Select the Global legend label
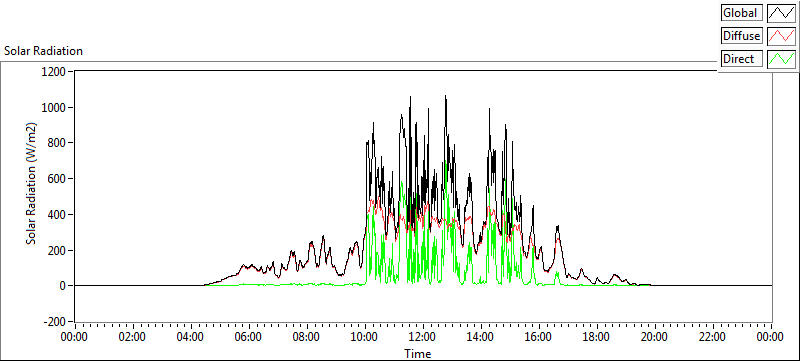 (742, 13)
